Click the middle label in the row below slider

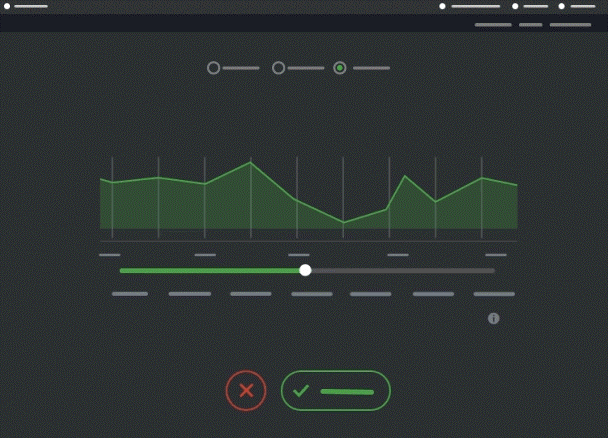[x=311, y=294]
